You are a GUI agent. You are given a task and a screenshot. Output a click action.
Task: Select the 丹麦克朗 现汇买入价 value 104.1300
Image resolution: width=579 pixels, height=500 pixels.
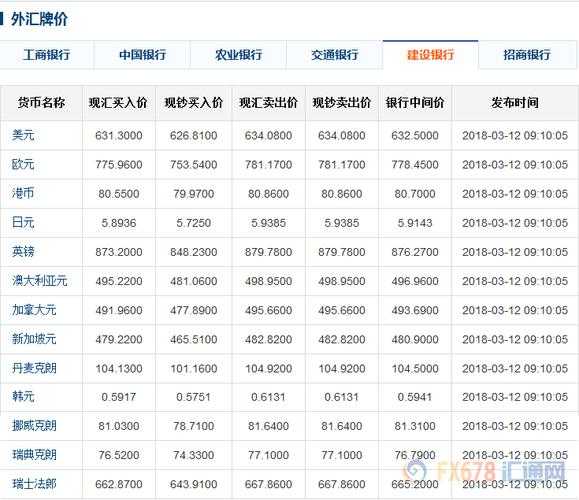[119, 369]
